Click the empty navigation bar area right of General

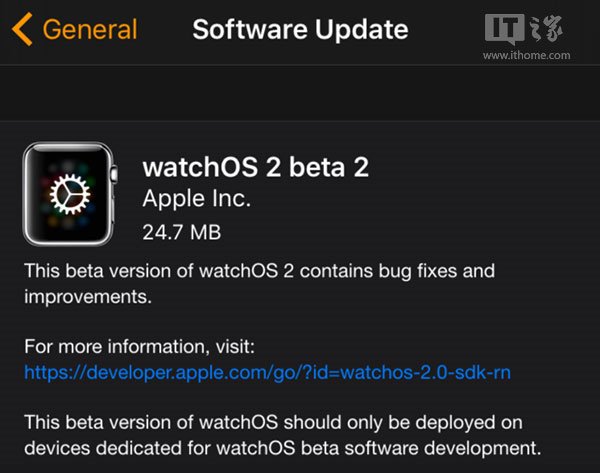coord(165,30)
